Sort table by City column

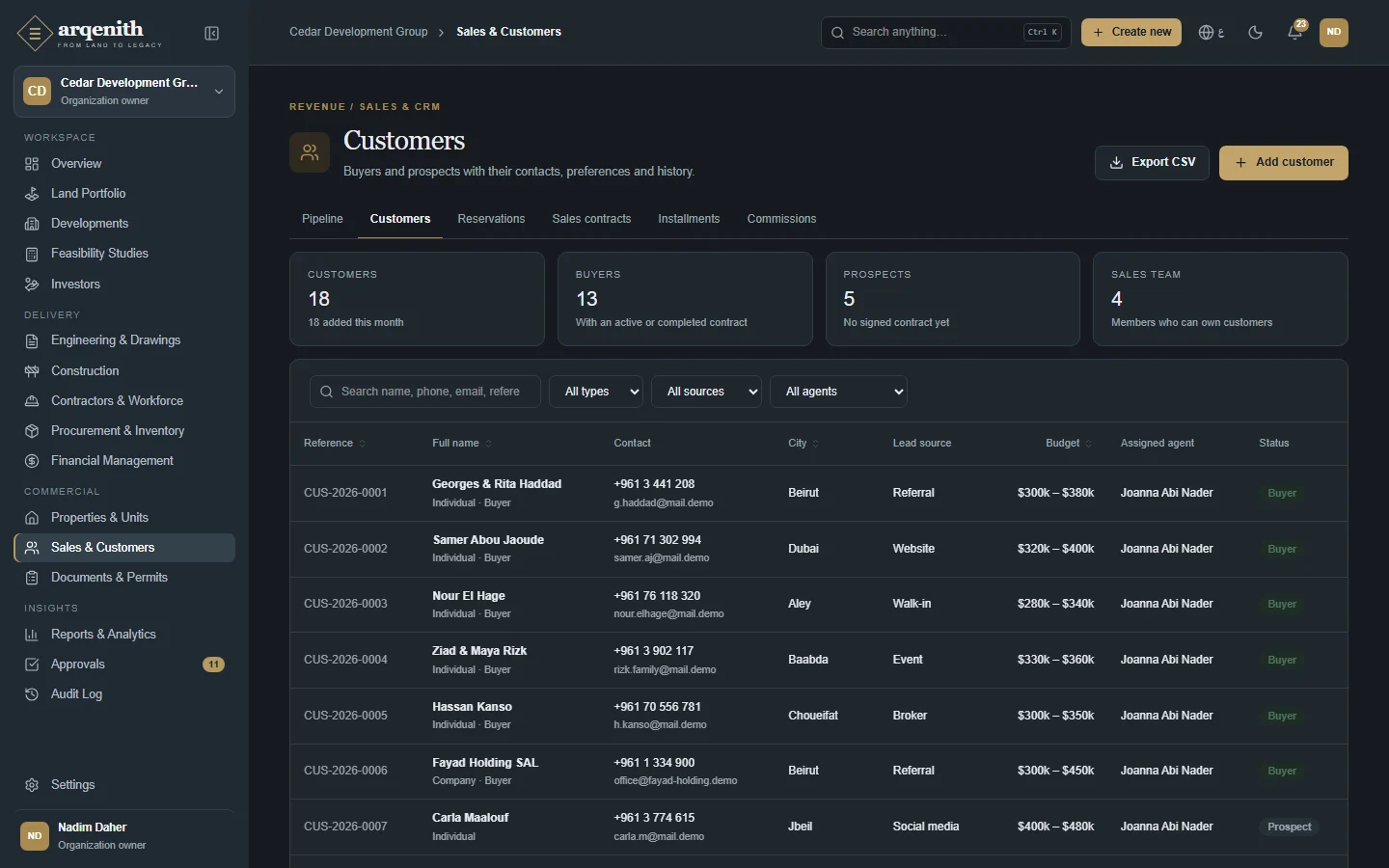coord(803,444)
